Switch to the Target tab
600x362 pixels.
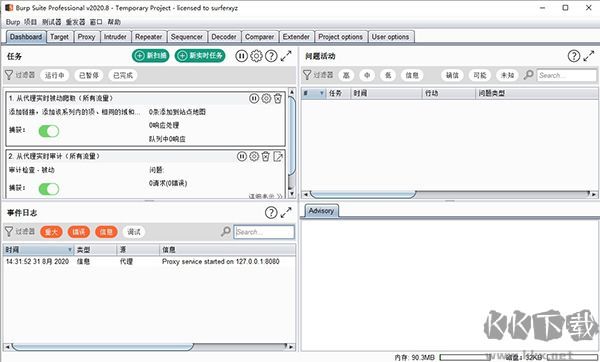60,37
